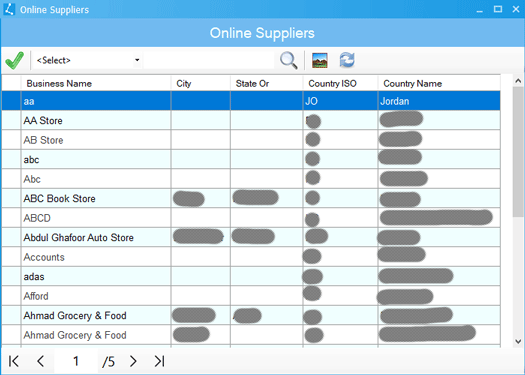The height and width of the screenshot is (375, 525).
Task: Sort by Country Name column header
Action: pyautogui.click(x=439, y=83)
